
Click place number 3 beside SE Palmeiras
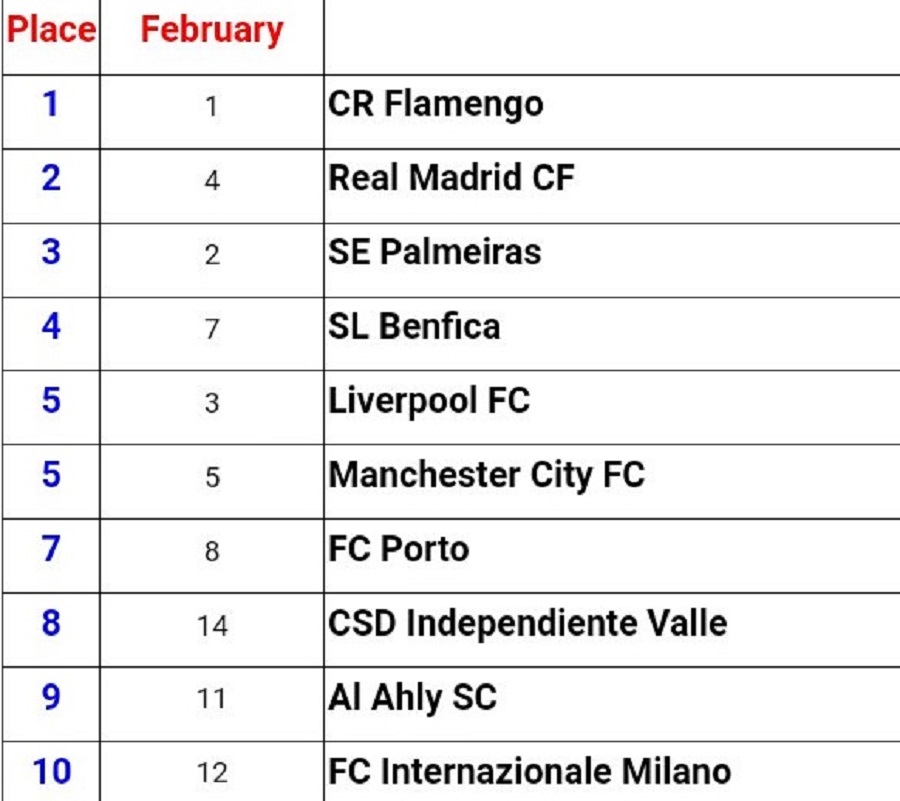pyautogui.click(x=51, y=252)
